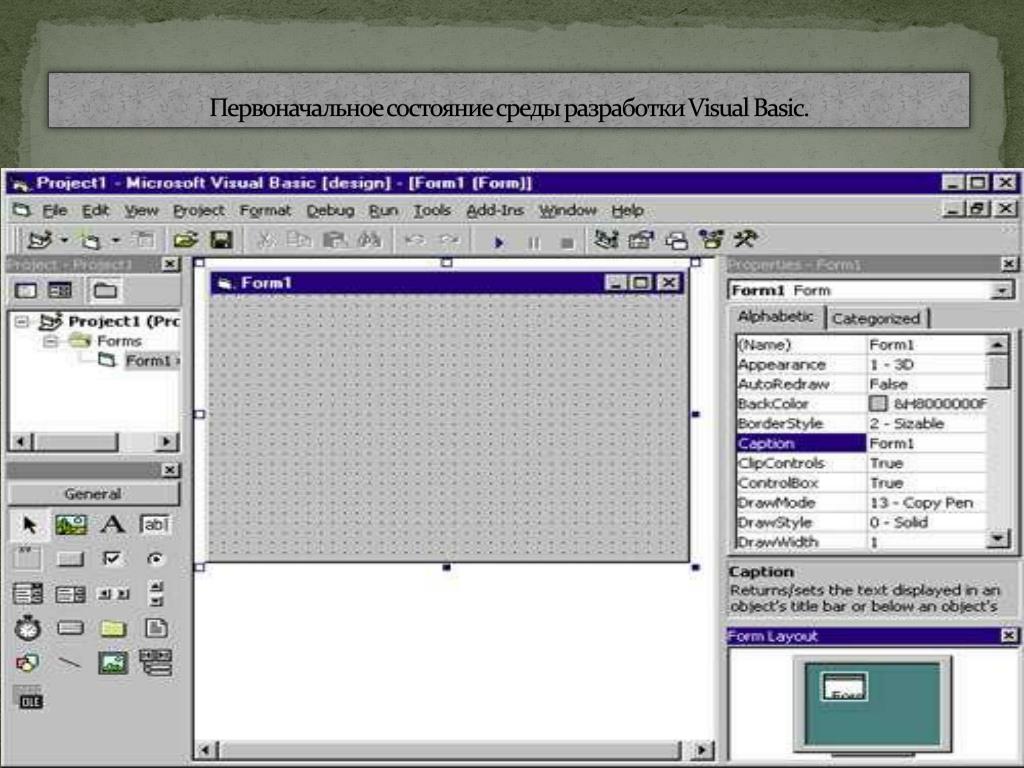Open the File menu
This screenshot has width=1024, height=768.
(x=55, y=211)
